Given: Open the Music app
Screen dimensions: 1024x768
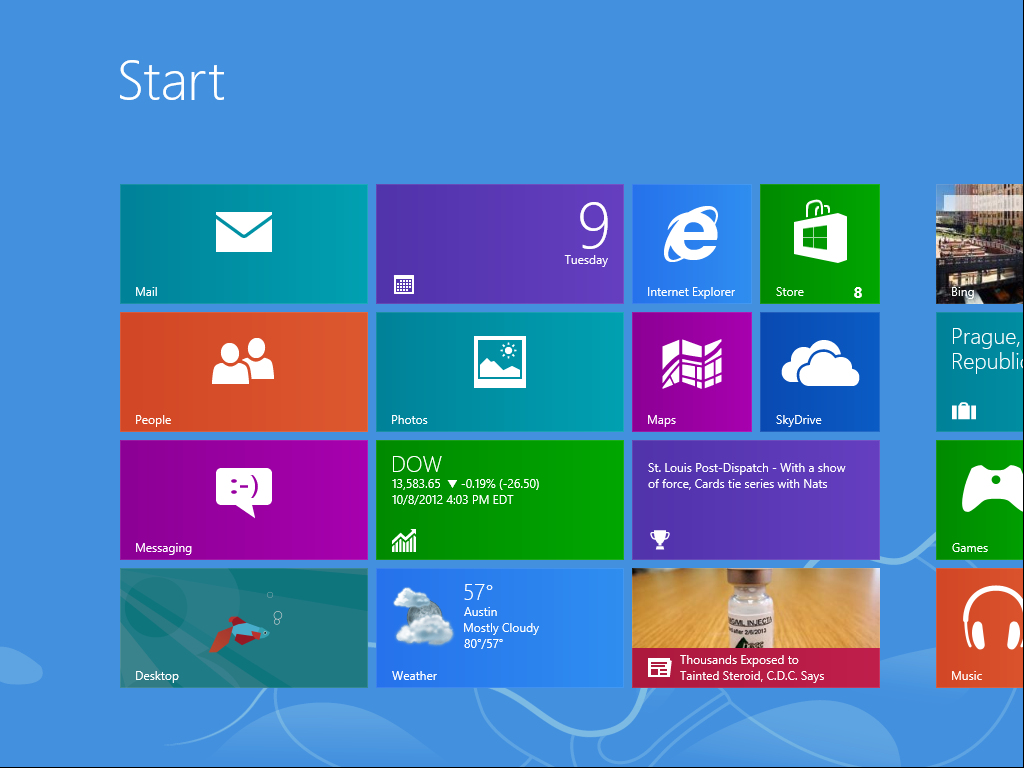Looking at the screenshot, I should [979, 627].
